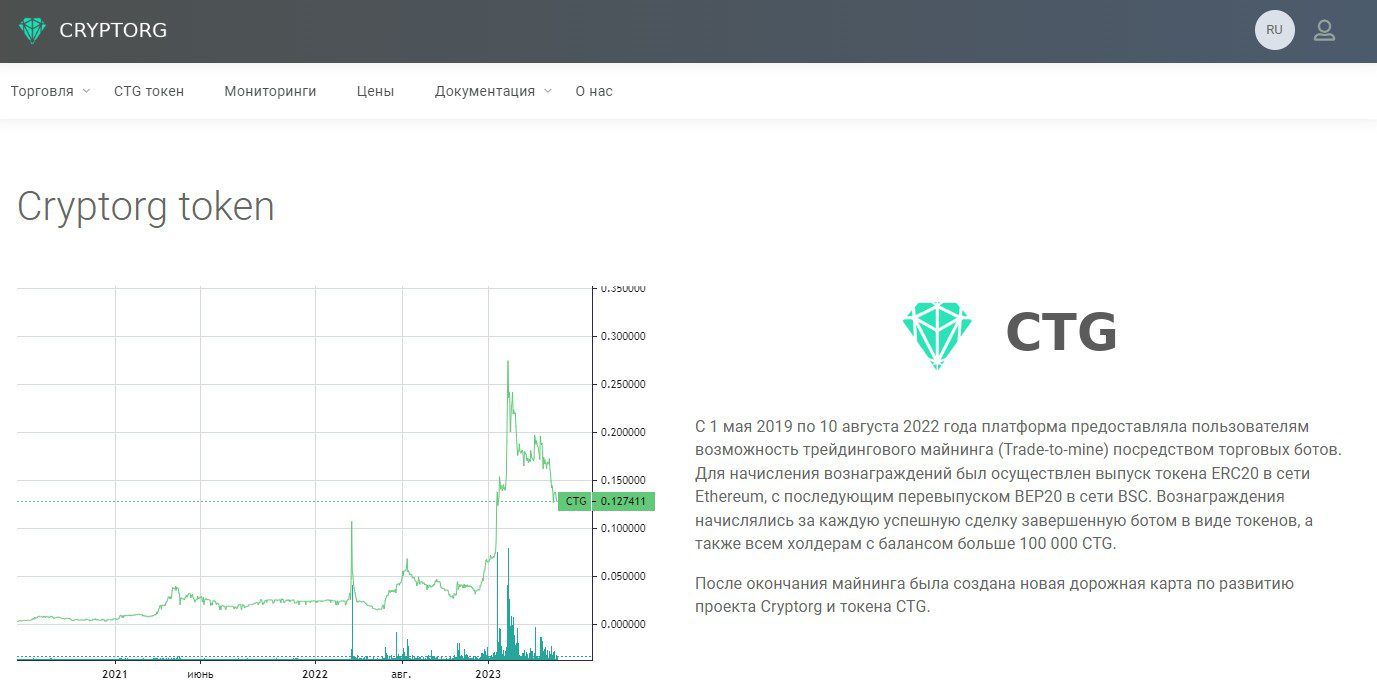Open the Торговля menu
The image size is (1377, 693).
click(42, 91)
